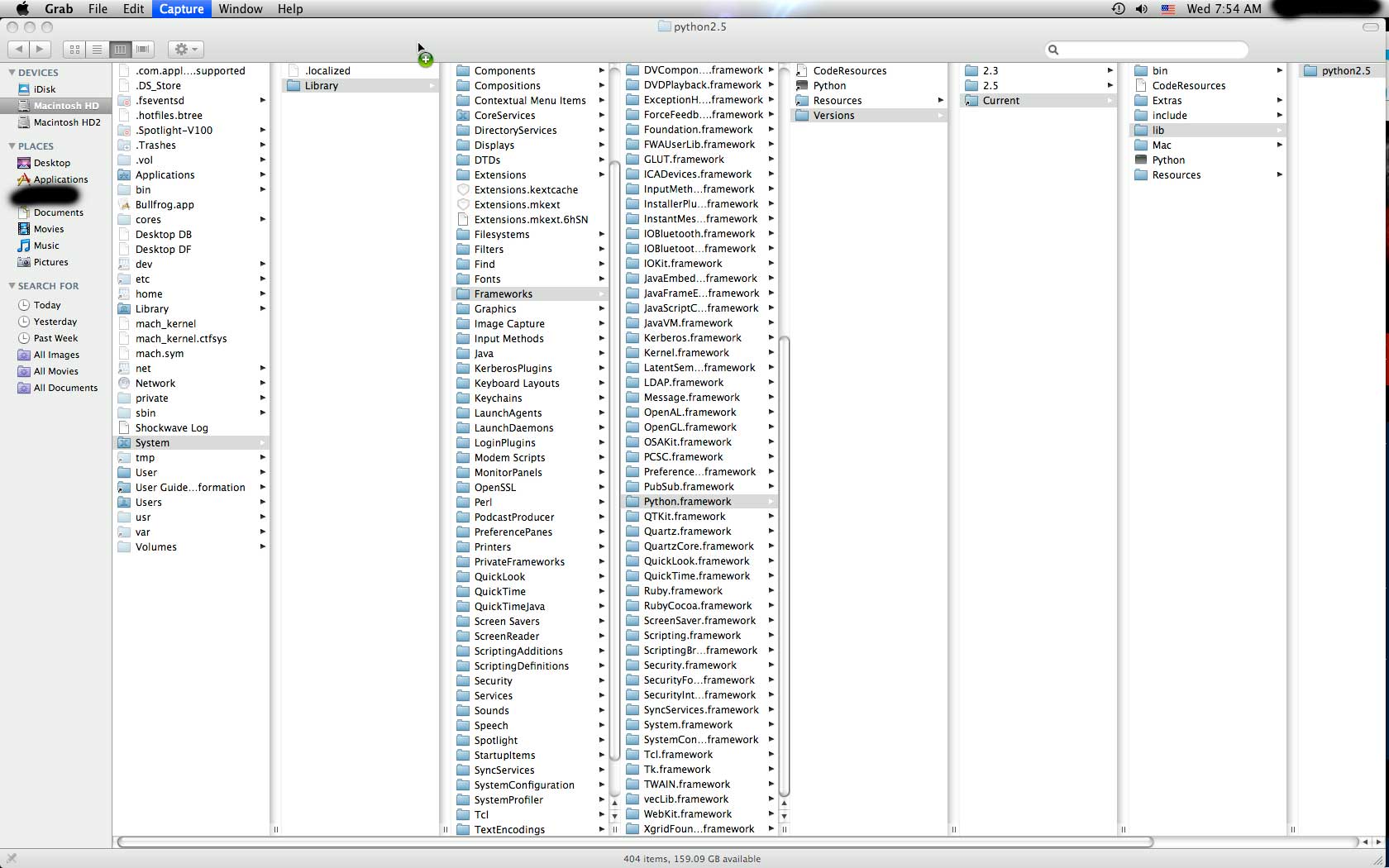Select the python2.5 folder in last column
1389x868 pixels.
1344,71
